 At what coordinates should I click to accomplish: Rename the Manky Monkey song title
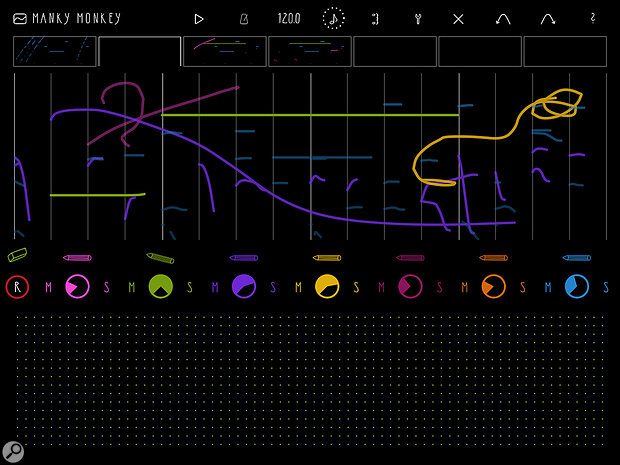pos(76,18)
